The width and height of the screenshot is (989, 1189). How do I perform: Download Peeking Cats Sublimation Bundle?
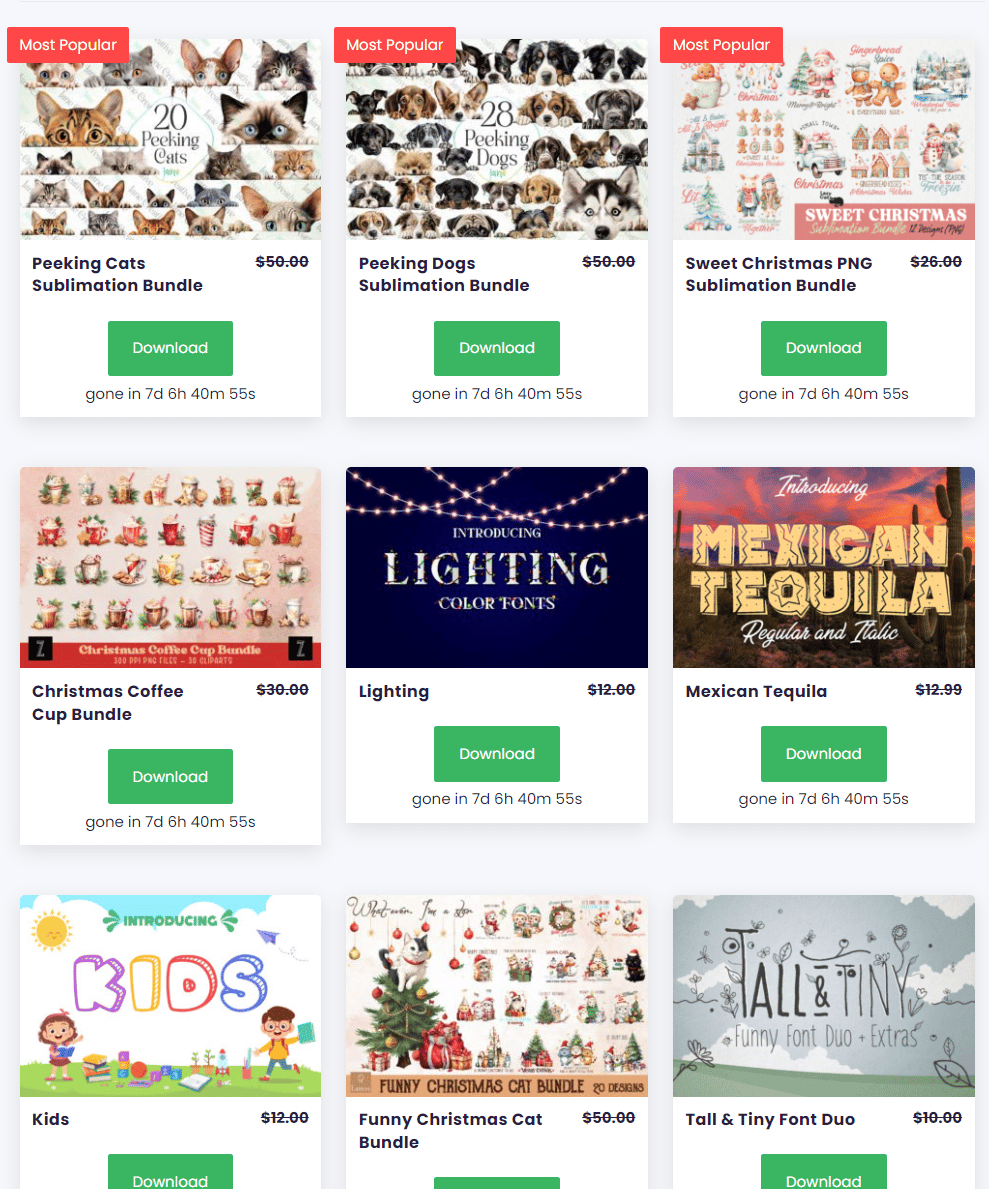pos(170,348)
